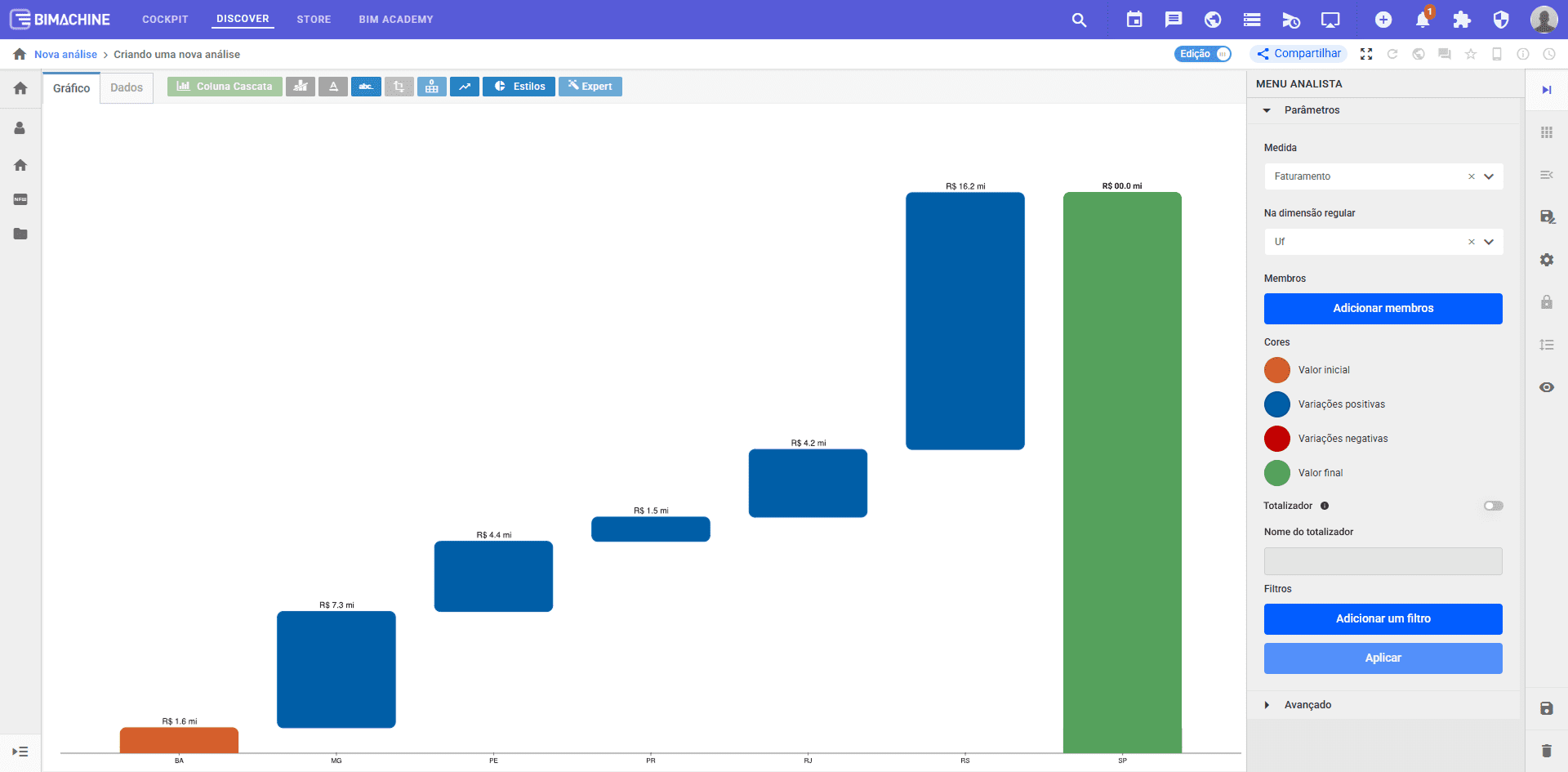This screenshot has width=1568, height=772.
Task: Click the calendar icon in top bar
Action: [x=1134, y=20]
